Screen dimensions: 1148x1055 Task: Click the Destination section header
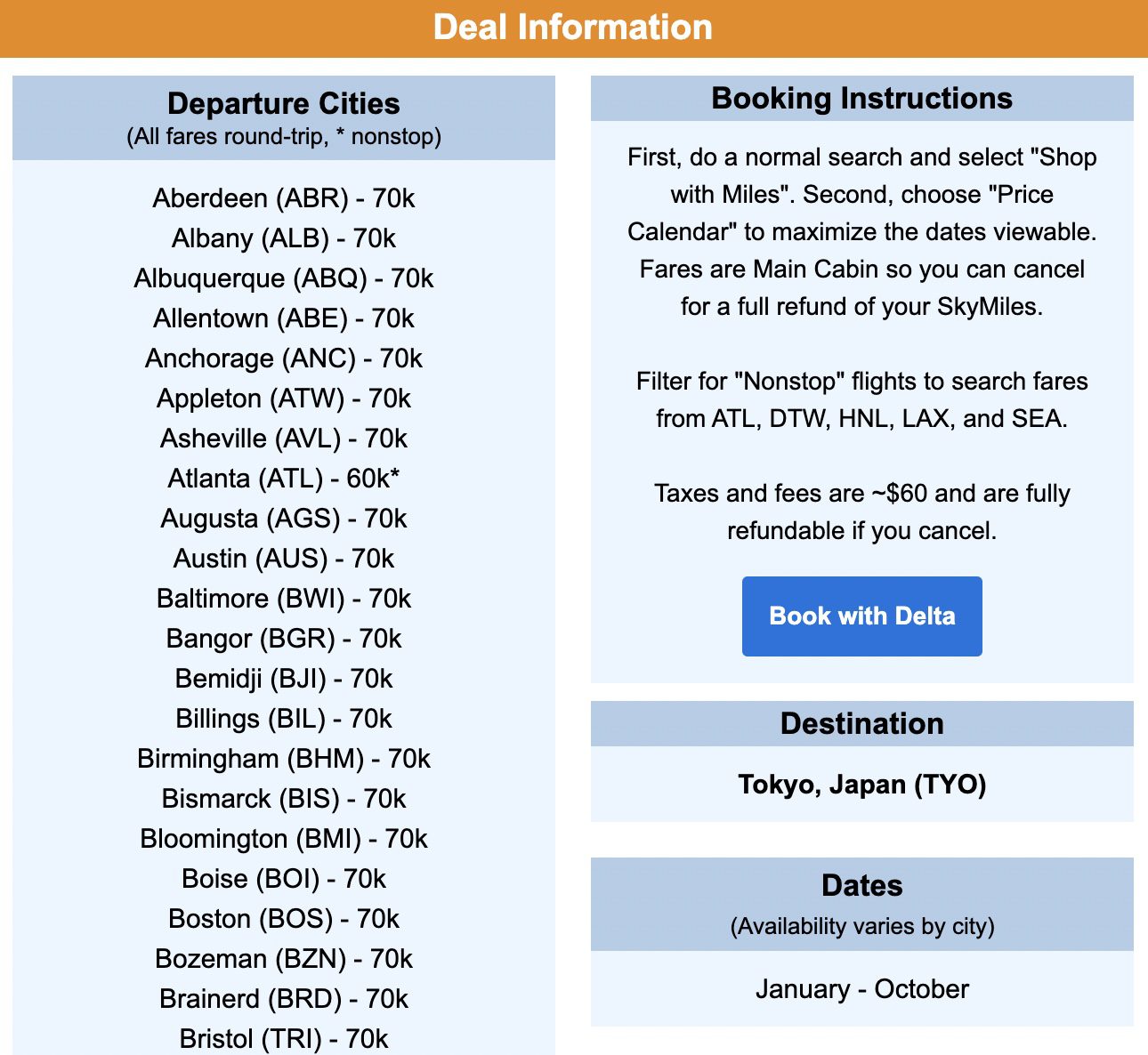click(x=861, y=723)
